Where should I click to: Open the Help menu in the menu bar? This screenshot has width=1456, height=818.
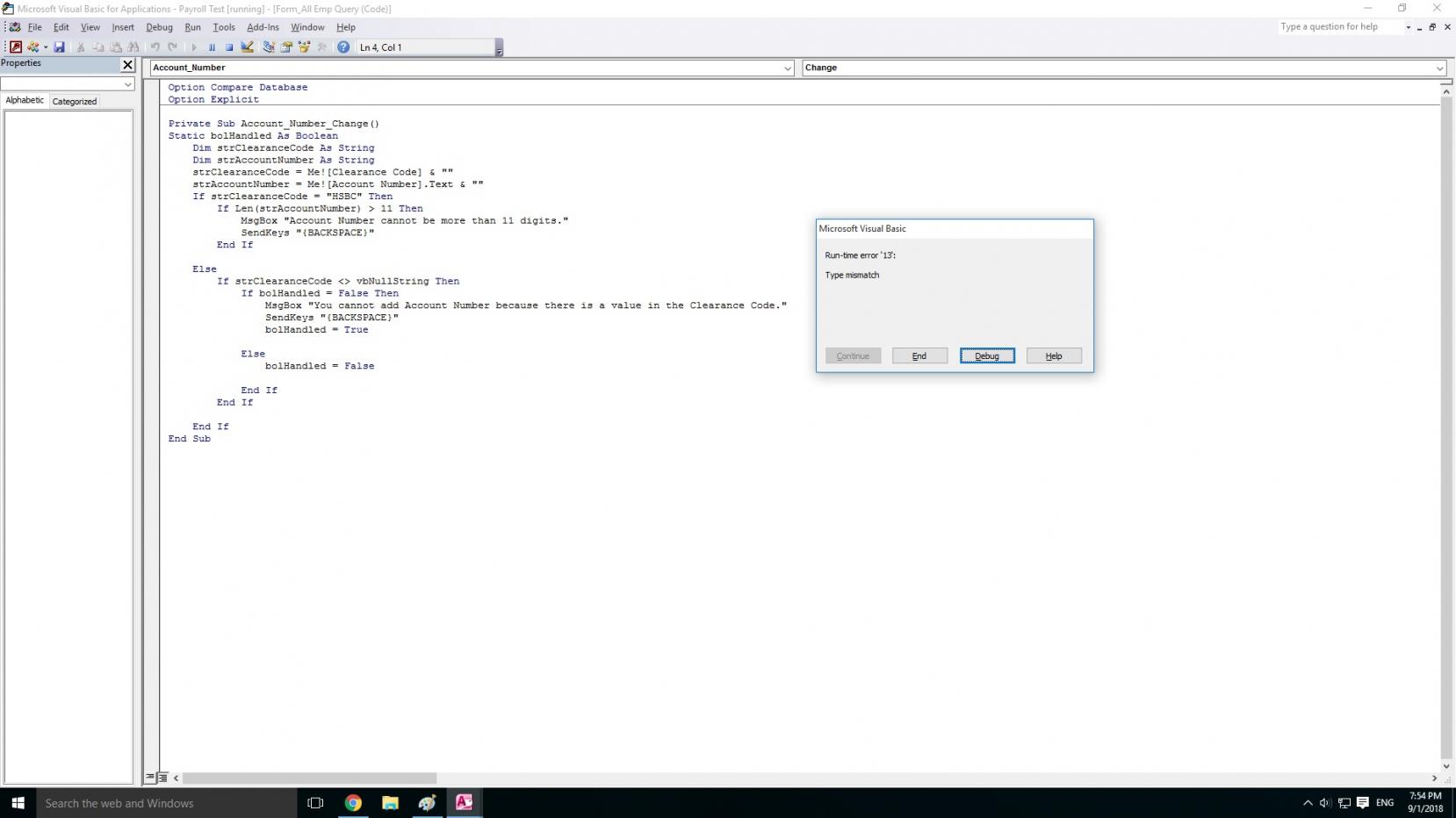click(346, 27)
